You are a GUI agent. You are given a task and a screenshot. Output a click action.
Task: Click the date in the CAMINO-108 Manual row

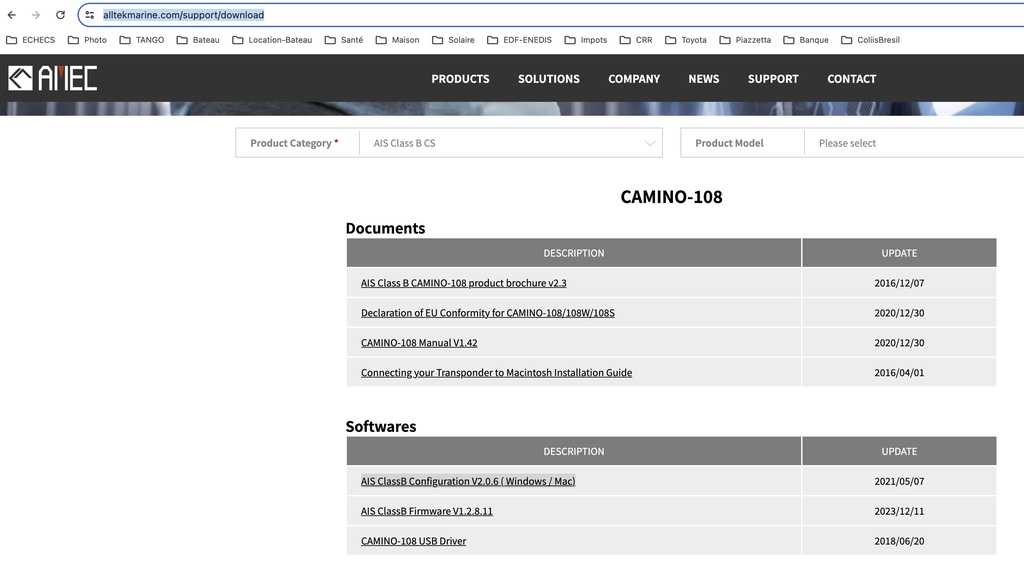click(x=899, y=343)
